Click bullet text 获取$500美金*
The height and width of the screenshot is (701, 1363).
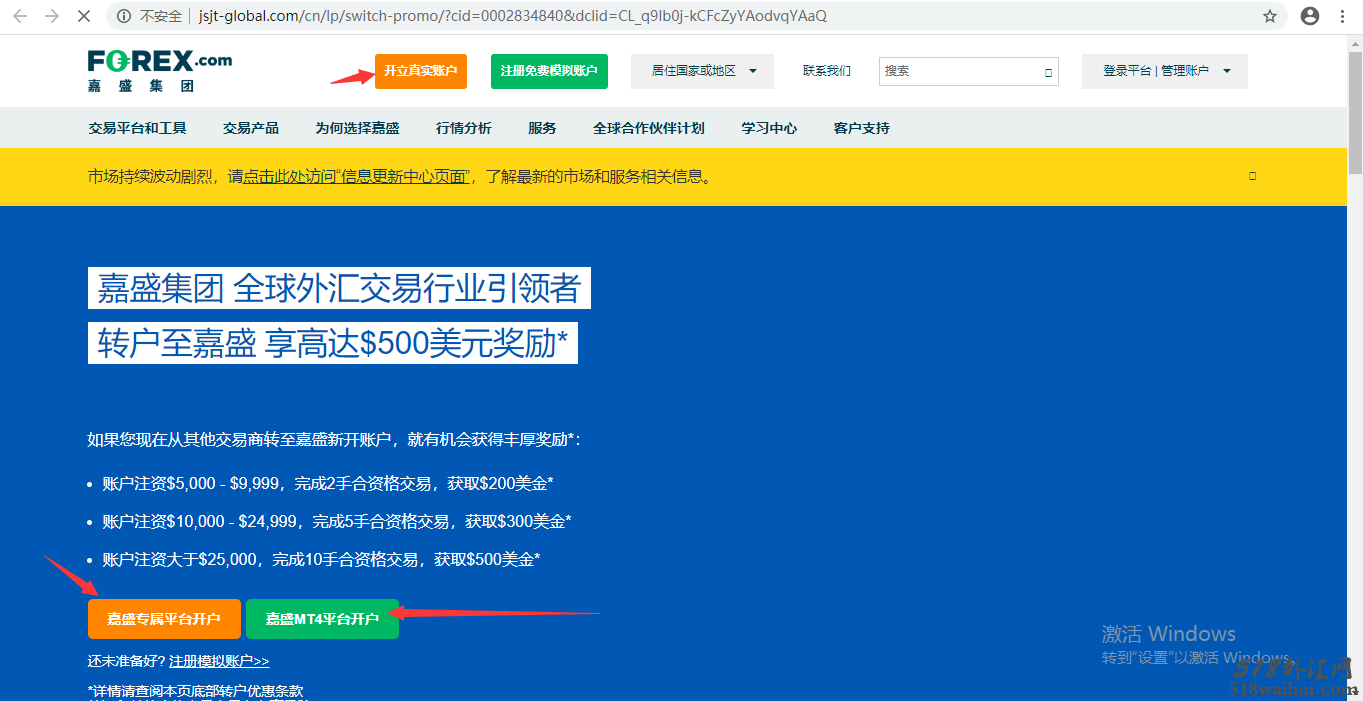487,559
